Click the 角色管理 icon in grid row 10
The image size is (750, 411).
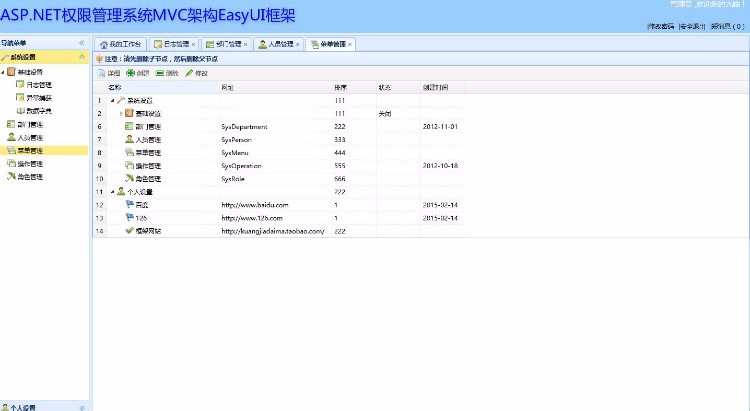[x=129, y=178]
